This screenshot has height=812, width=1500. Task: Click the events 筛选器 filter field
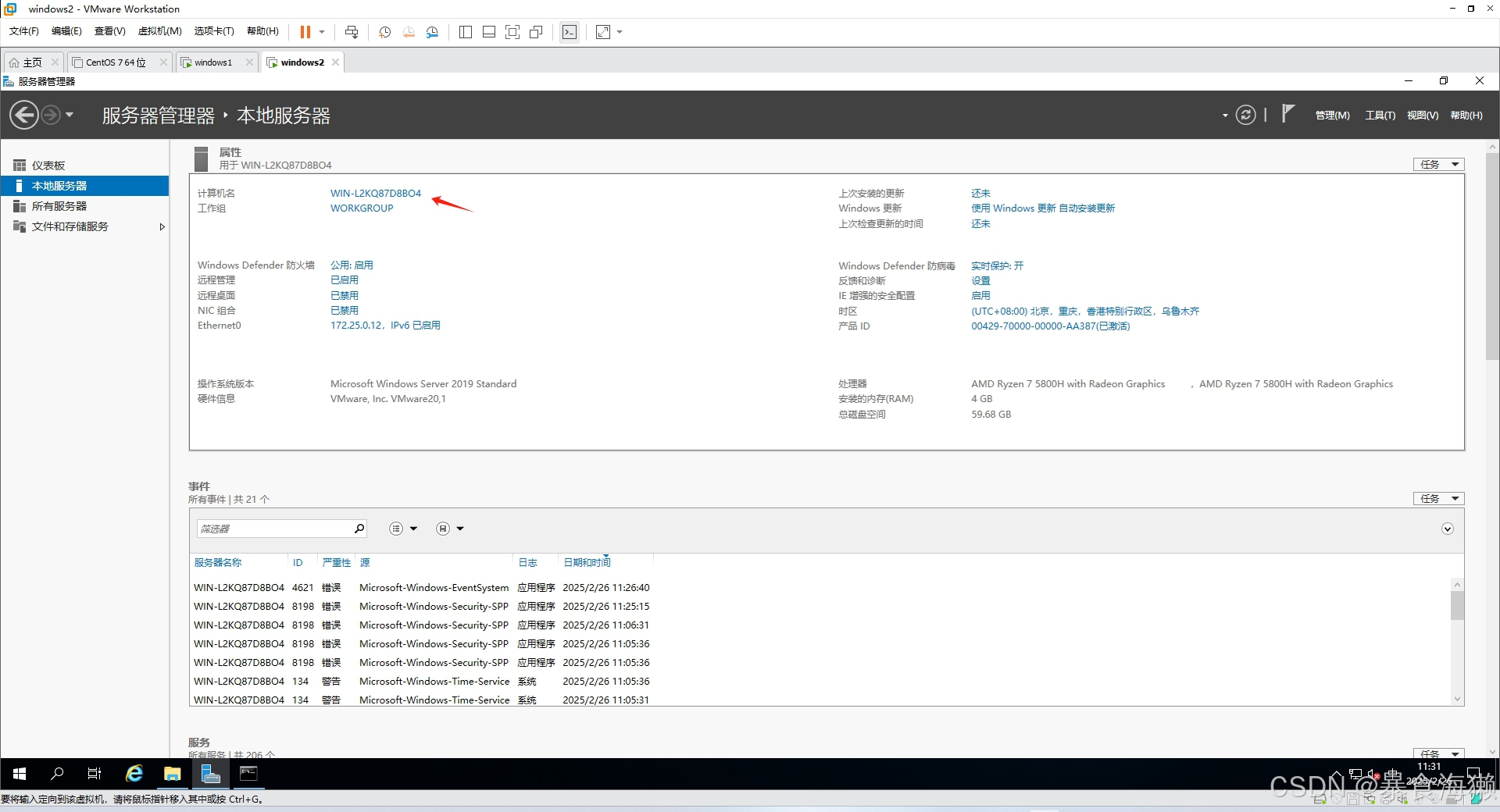(x=273, y=529)
